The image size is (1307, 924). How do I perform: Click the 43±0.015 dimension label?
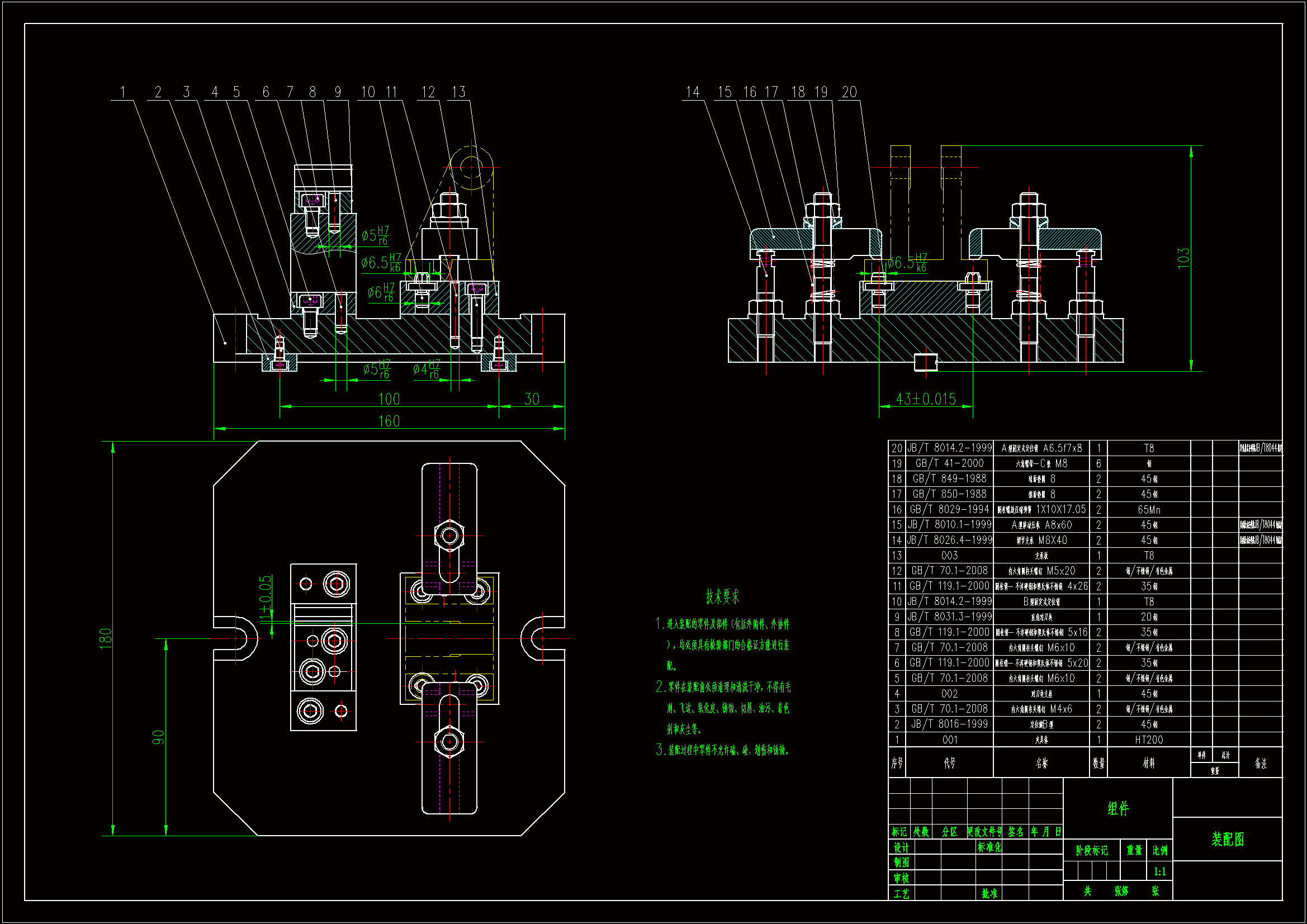(x=926, y=399)
